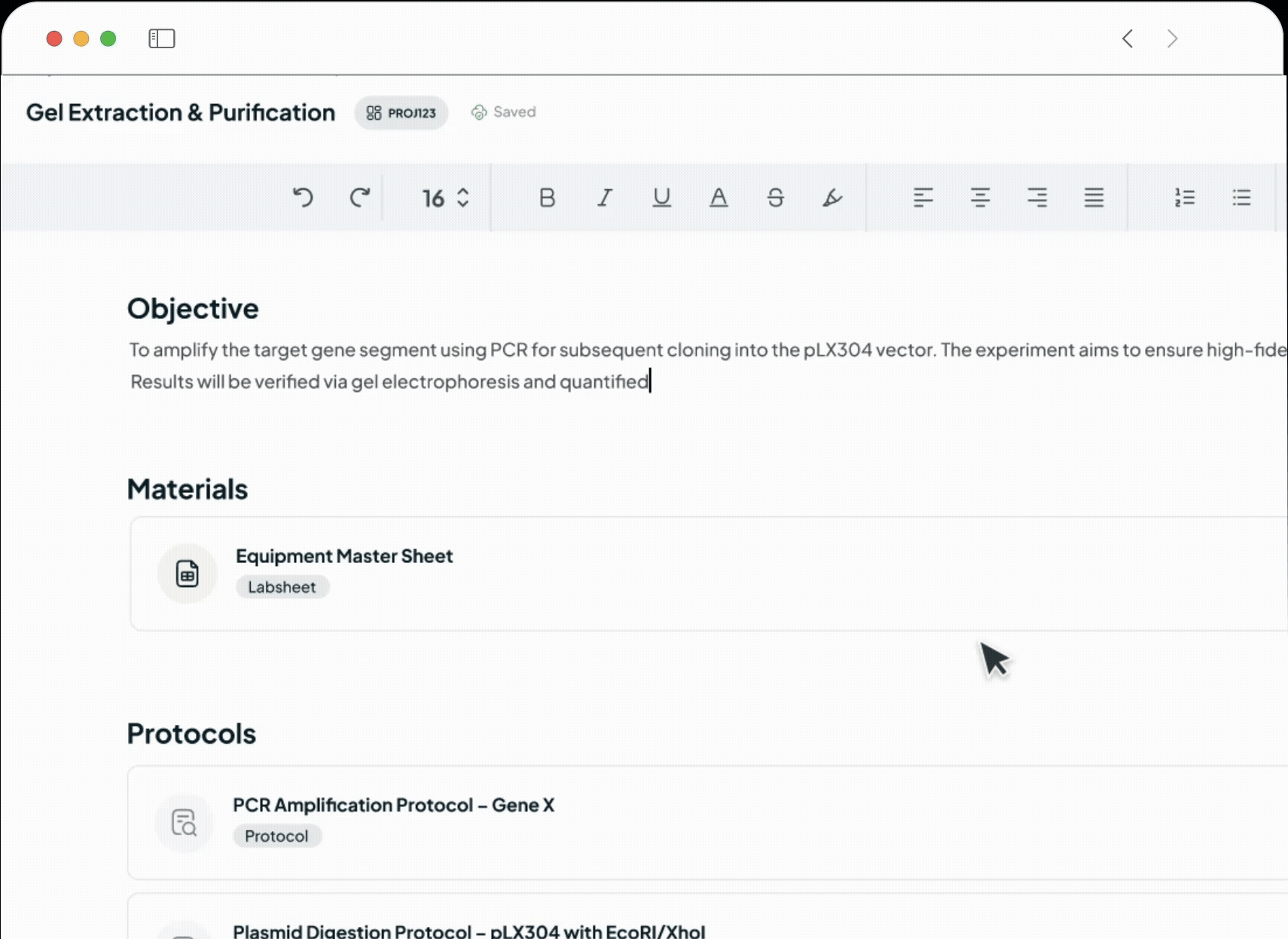Toggle bold text formatting
The height and width of the screenshot is (939, 1288).
click(x=547, y=197)
